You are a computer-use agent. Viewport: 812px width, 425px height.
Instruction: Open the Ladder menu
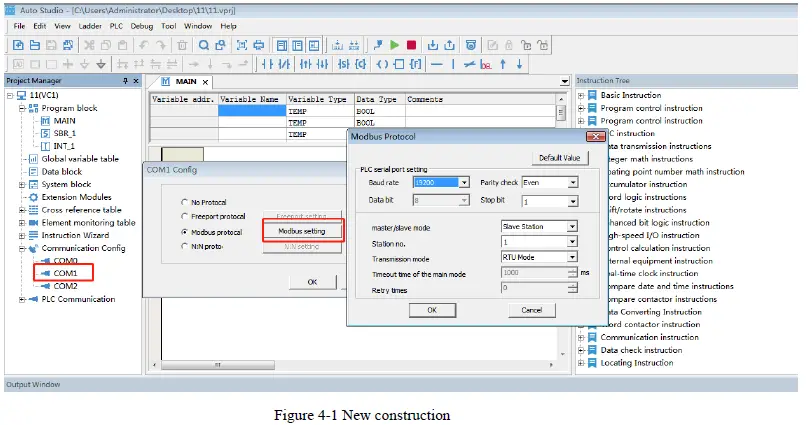90,25
